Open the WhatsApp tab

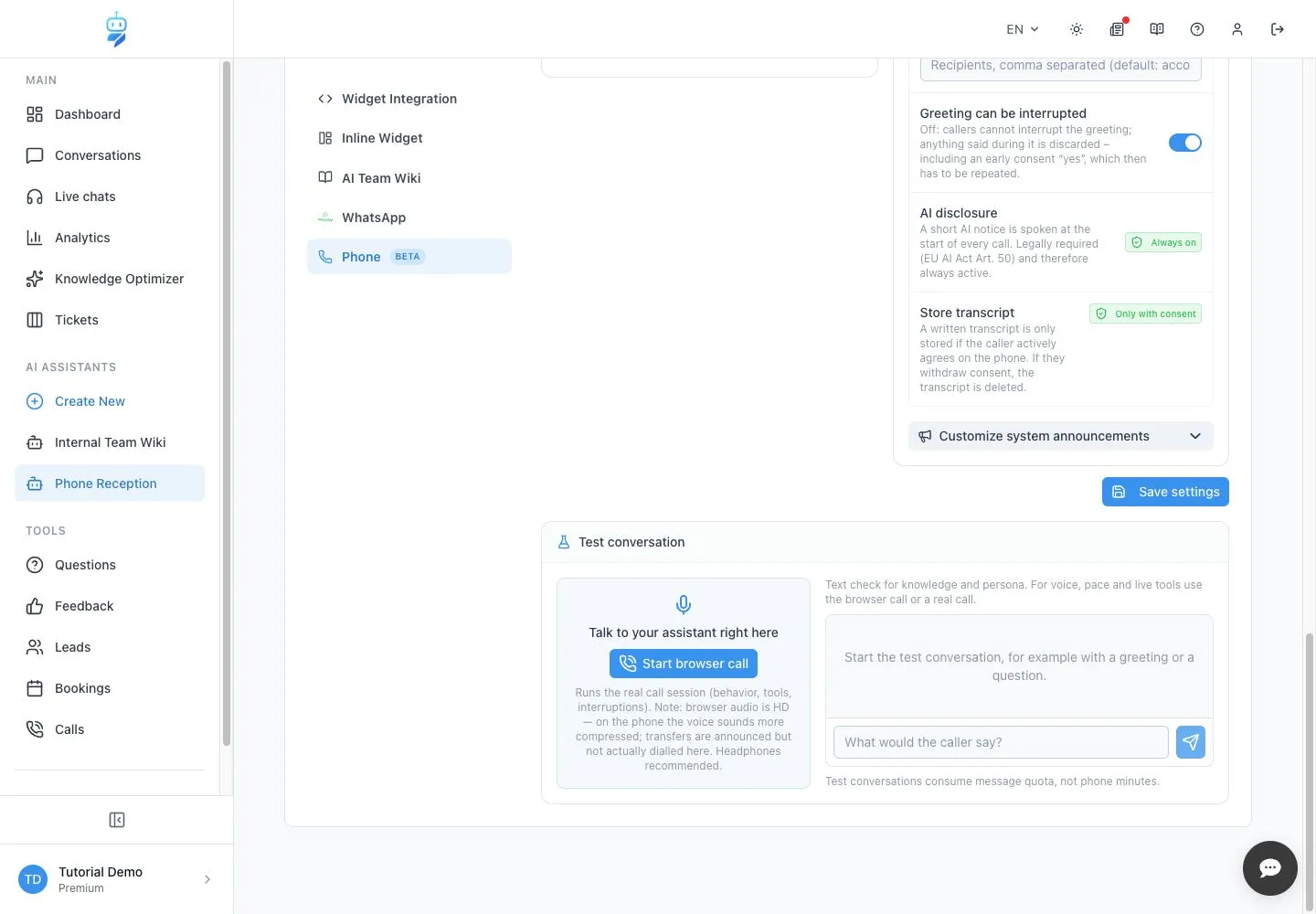[409, 218]
